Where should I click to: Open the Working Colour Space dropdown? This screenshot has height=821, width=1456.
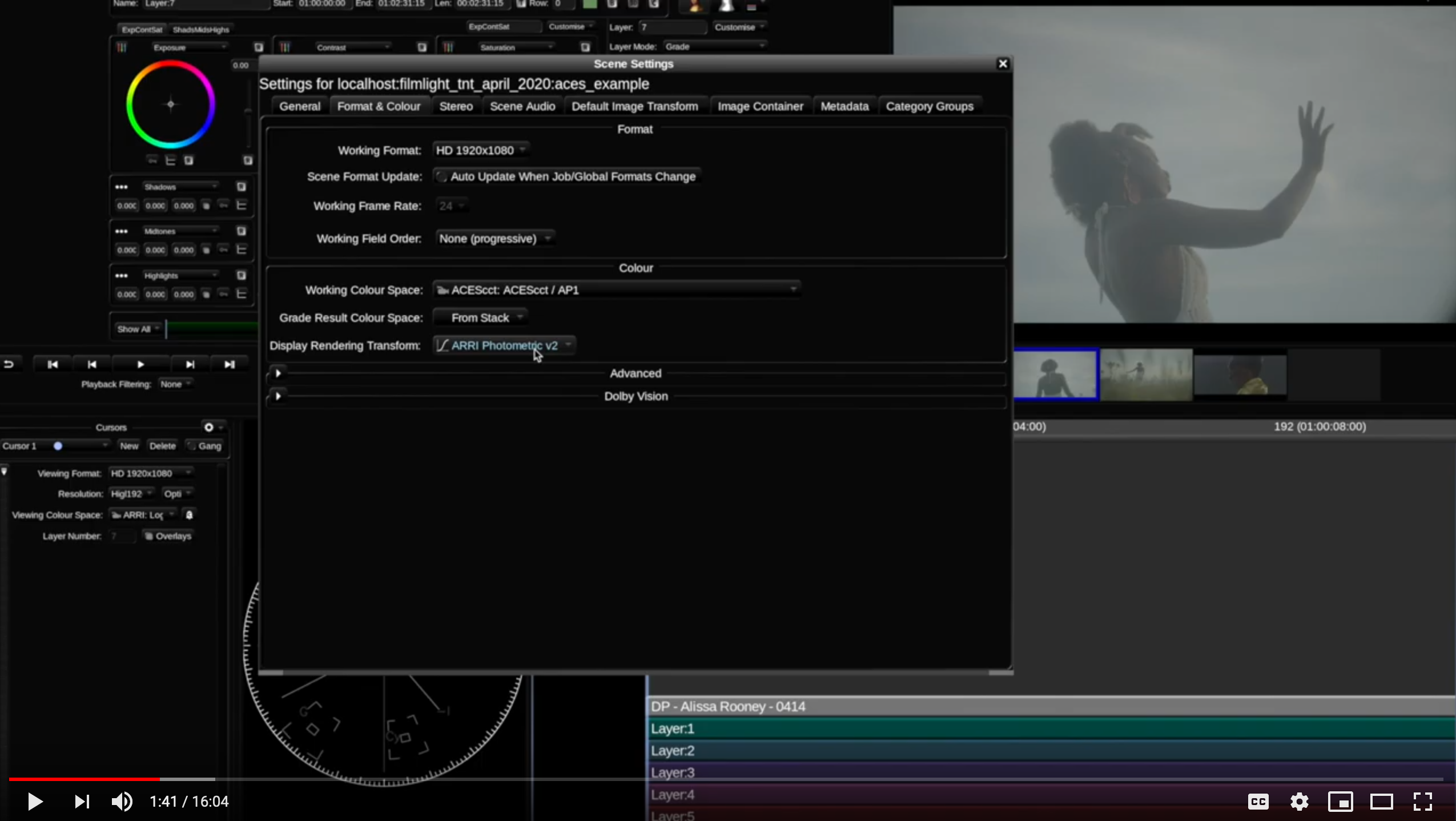point(617,289)
